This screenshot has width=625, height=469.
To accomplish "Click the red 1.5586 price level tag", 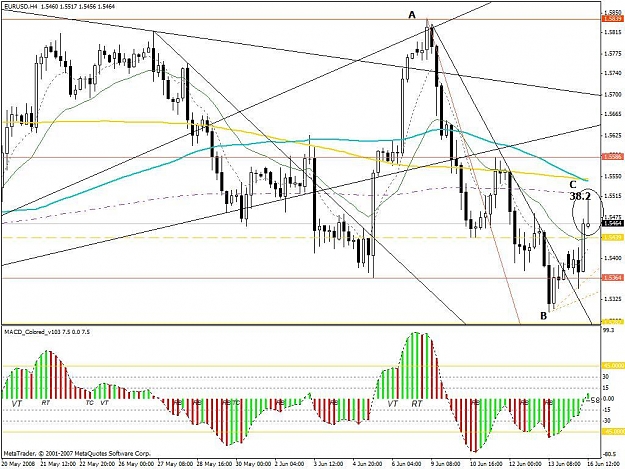I will click(x=613, y=157).
